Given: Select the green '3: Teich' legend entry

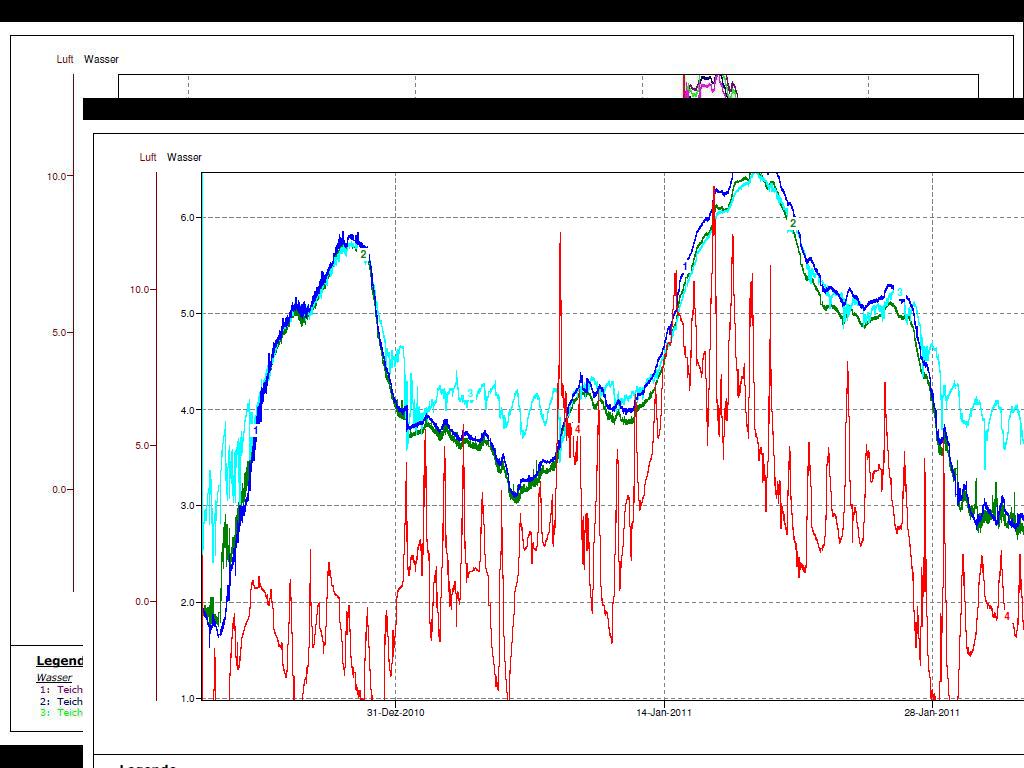Looking at the screenshot, I should click(61, 713).
